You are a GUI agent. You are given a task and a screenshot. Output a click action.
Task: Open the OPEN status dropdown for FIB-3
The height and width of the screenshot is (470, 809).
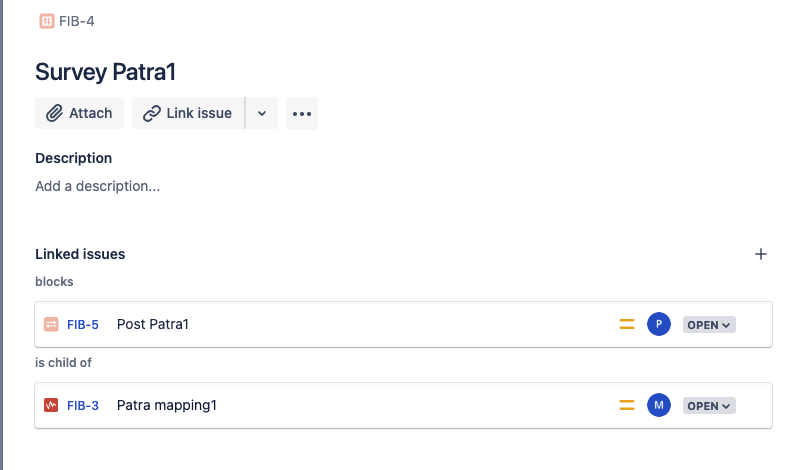tap(709, 406)
